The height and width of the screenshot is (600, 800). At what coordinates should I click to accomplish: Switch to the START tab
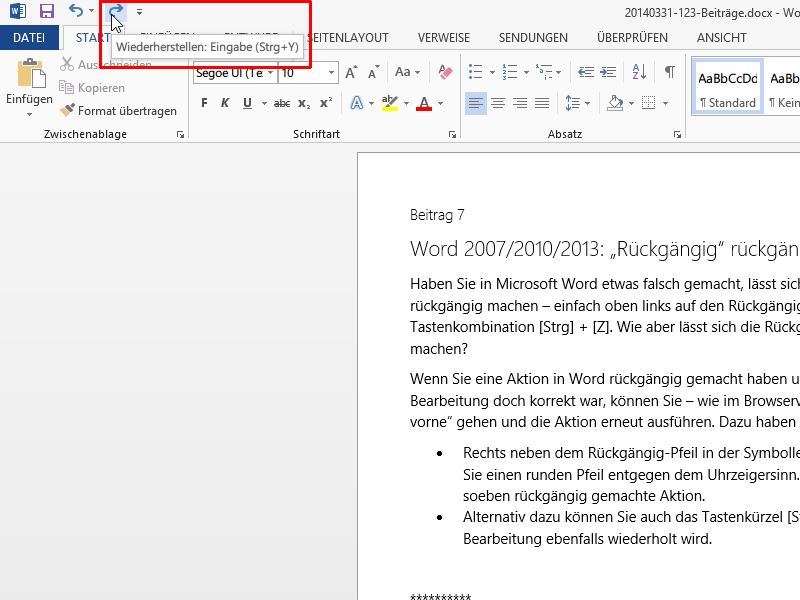(x=92, y=38)
